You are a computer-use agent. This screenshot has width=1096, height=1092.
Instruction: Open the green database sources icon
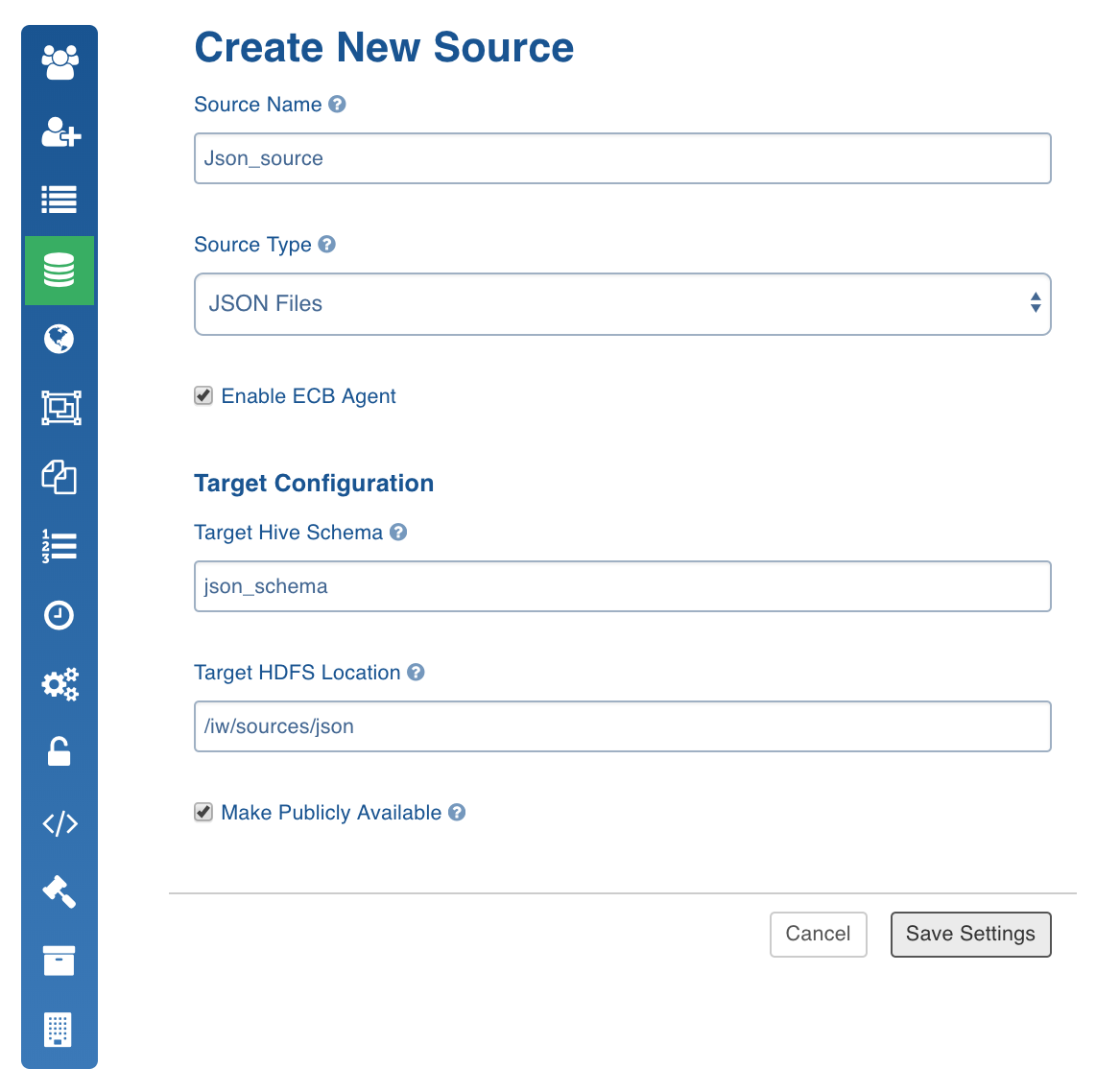click(x=60, y=271)
